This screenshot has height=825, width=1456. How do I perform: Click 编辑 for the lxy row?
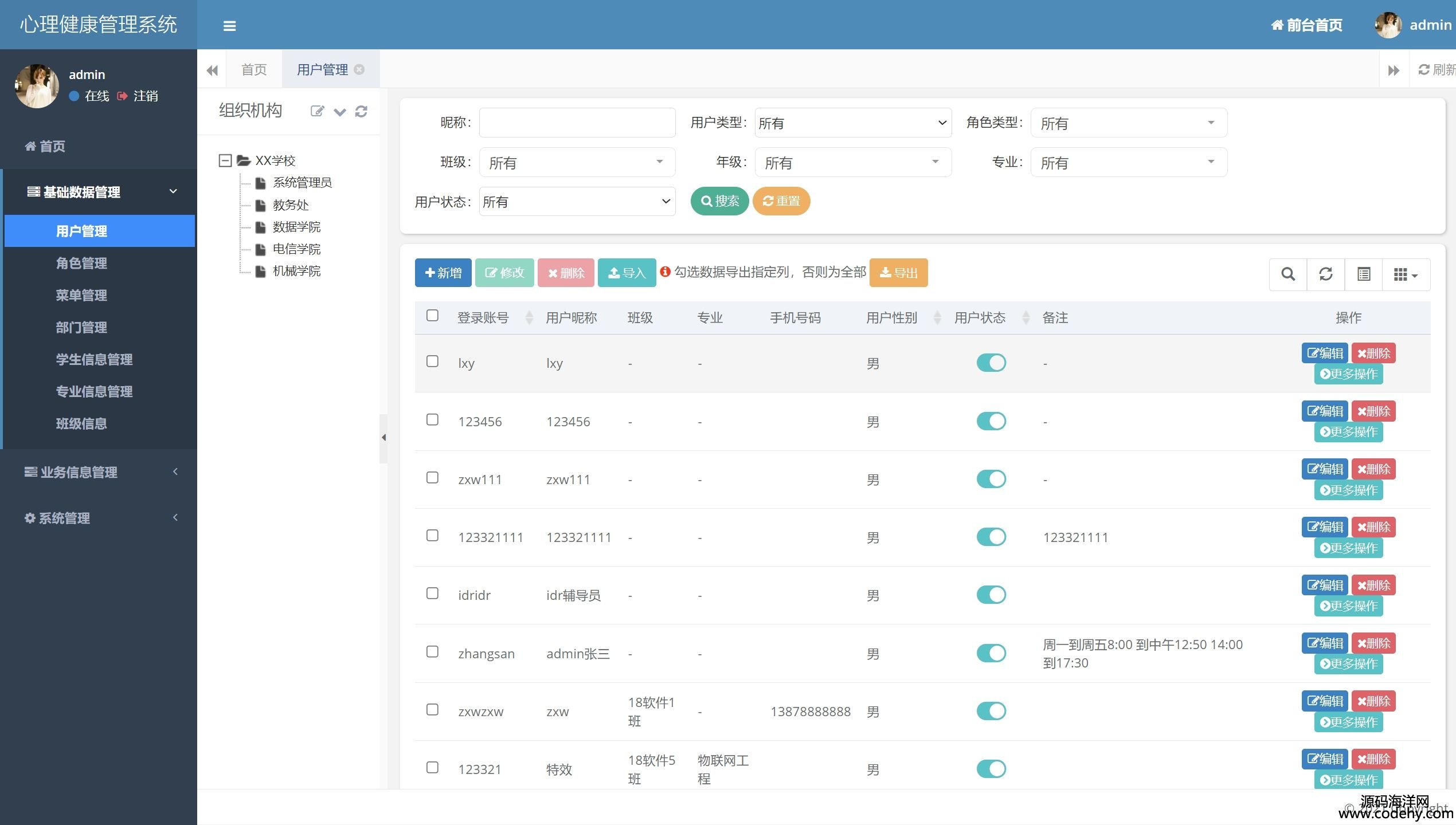click(x=1325, y=353)
